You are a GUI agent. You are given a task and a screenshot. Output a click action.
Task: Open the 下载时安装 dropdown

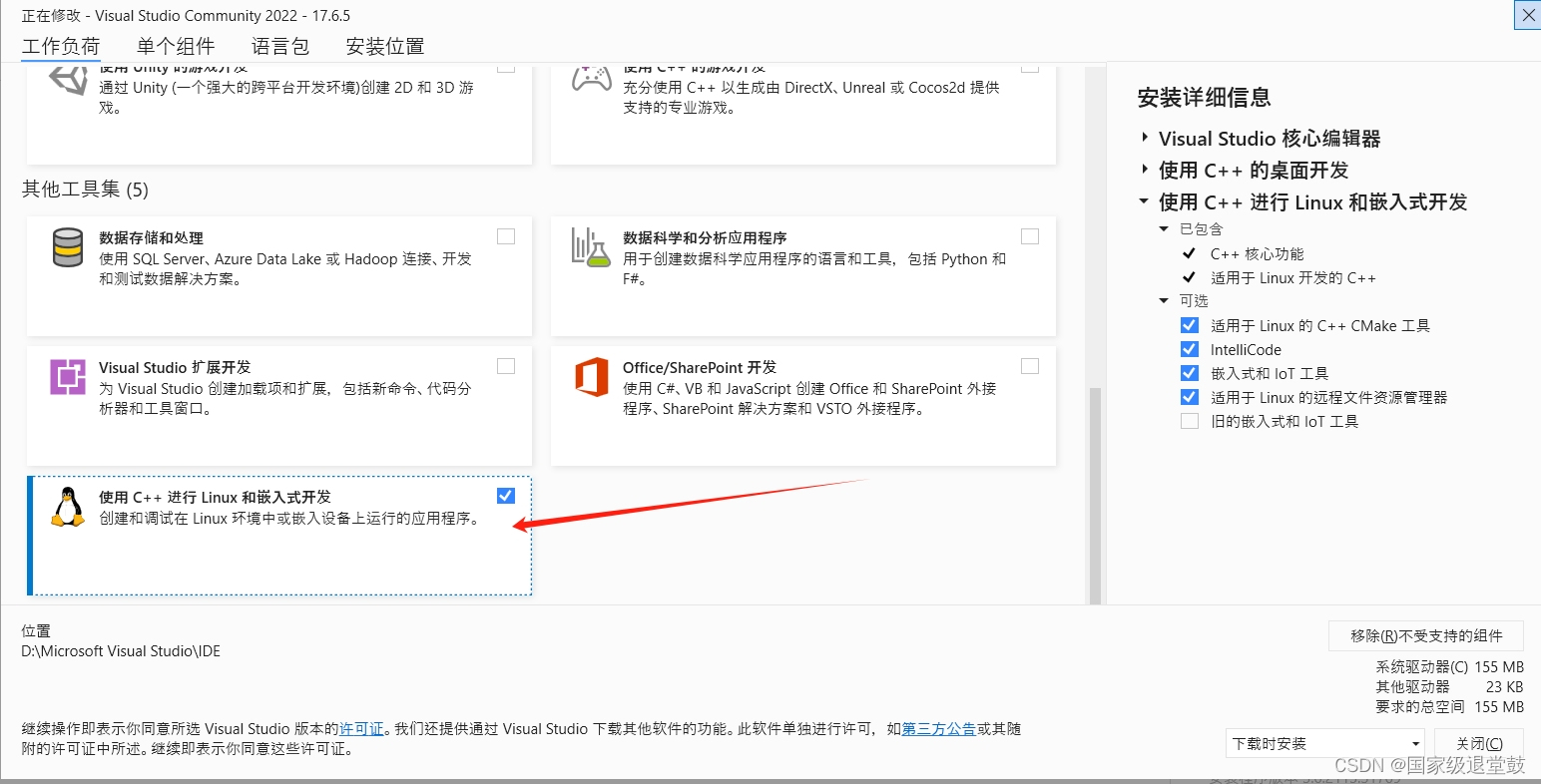tap(1325, 744)
